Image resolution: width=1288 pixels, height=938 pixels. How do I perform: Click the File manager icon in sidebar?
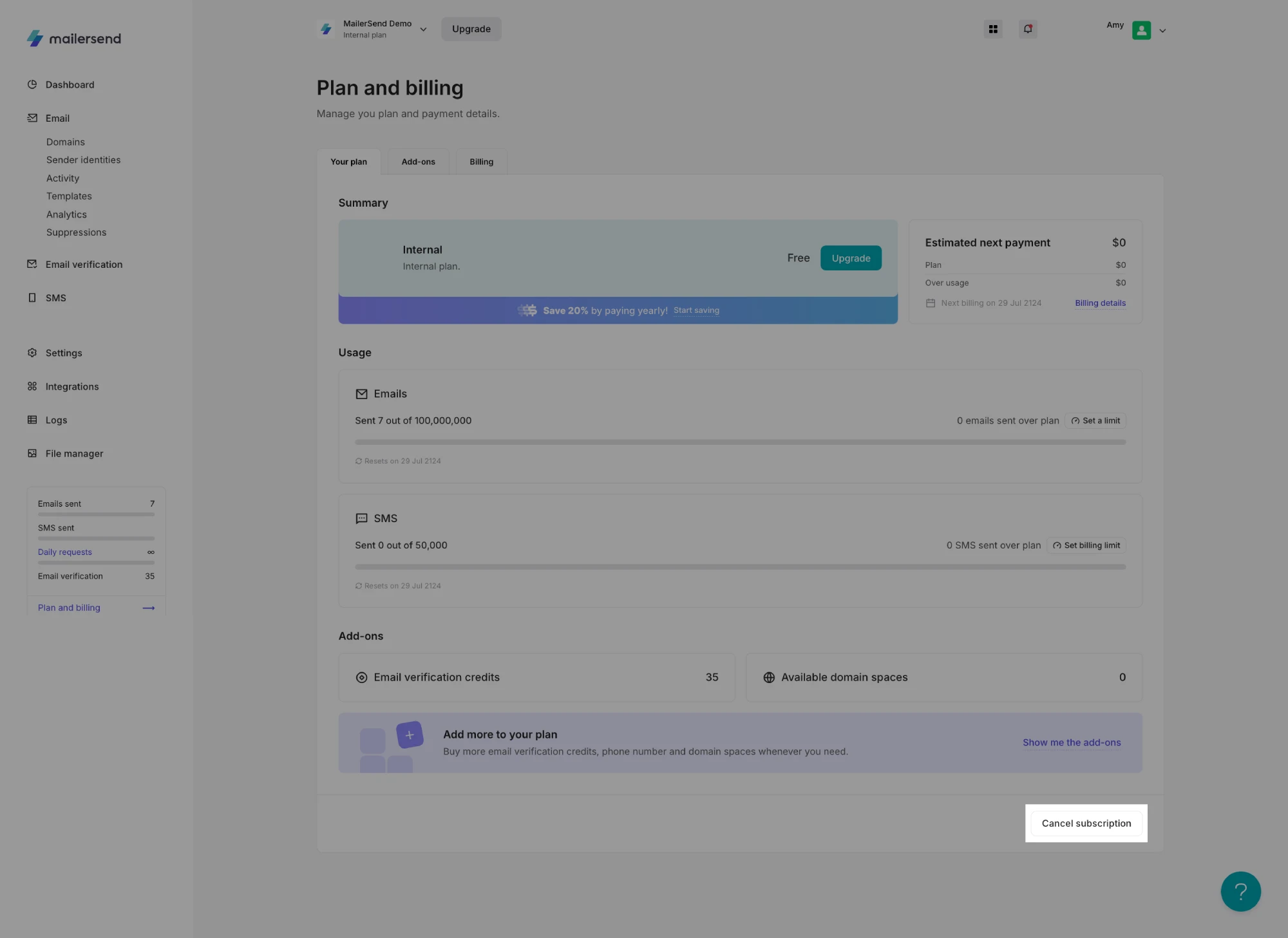coord(32,453)
